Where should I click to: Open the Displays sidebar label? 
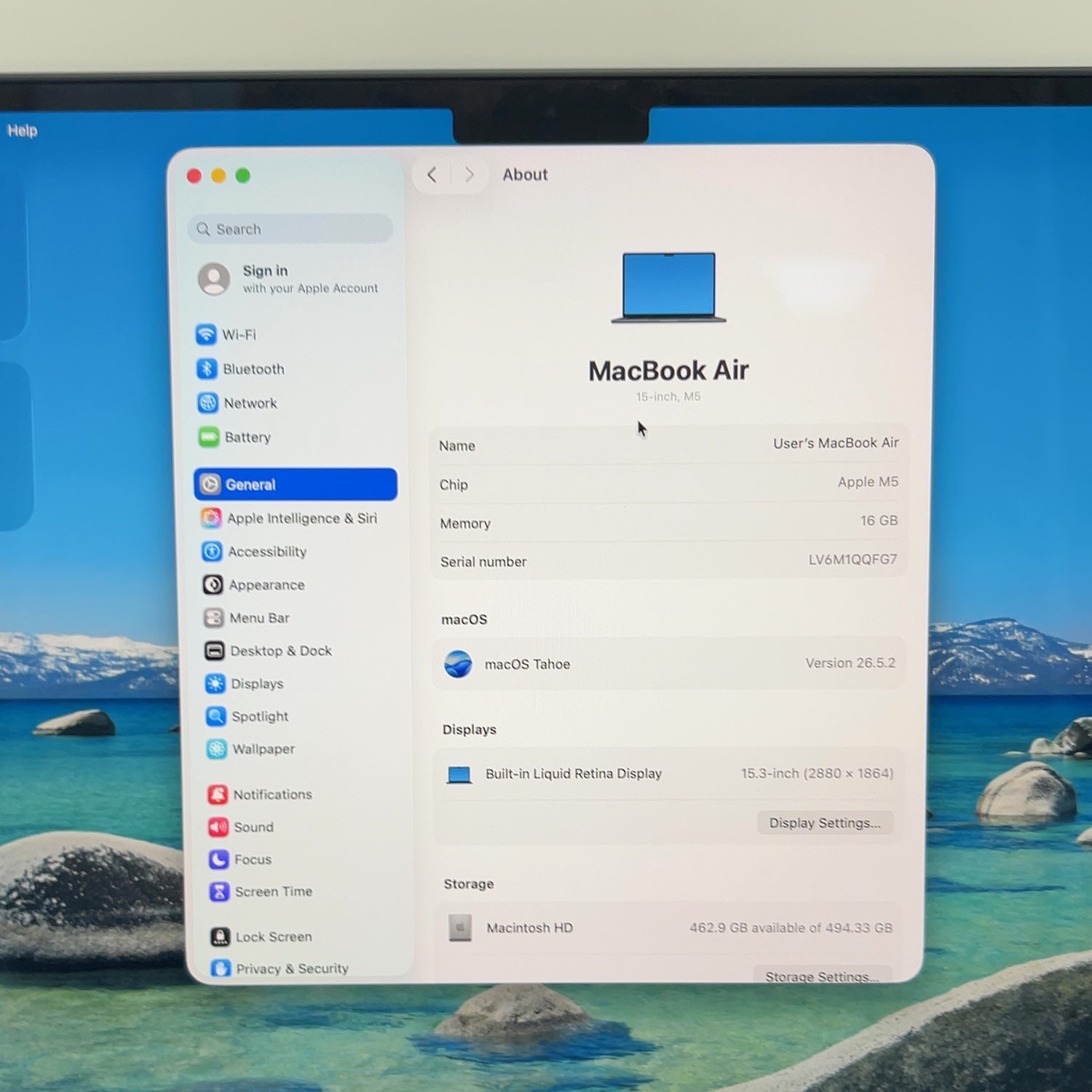(x=257, y=684)
